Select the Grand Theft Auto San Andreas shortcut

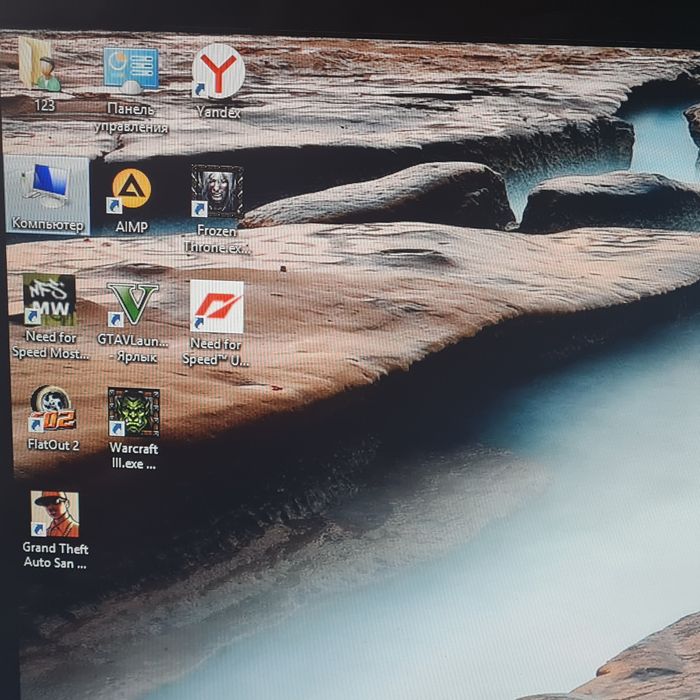(x=54, y=514)
